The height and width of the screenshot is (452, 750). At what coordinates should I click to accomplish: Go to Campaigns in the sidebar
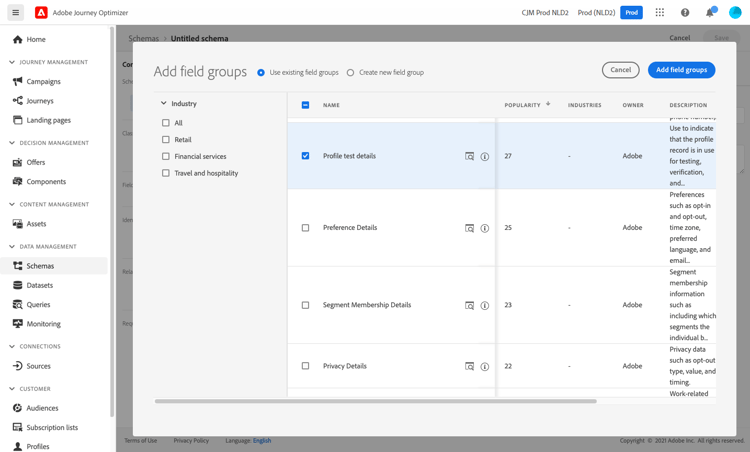click(43, 81)
